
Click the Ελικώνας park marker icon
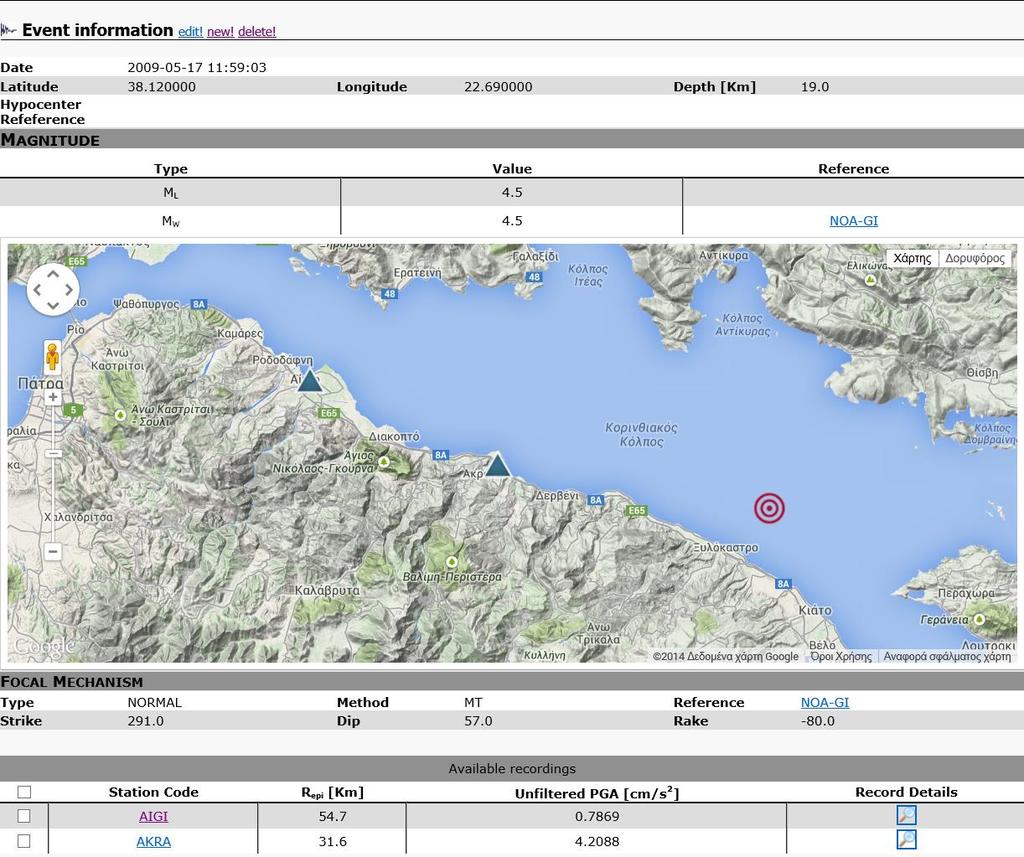tap(871, 280)
